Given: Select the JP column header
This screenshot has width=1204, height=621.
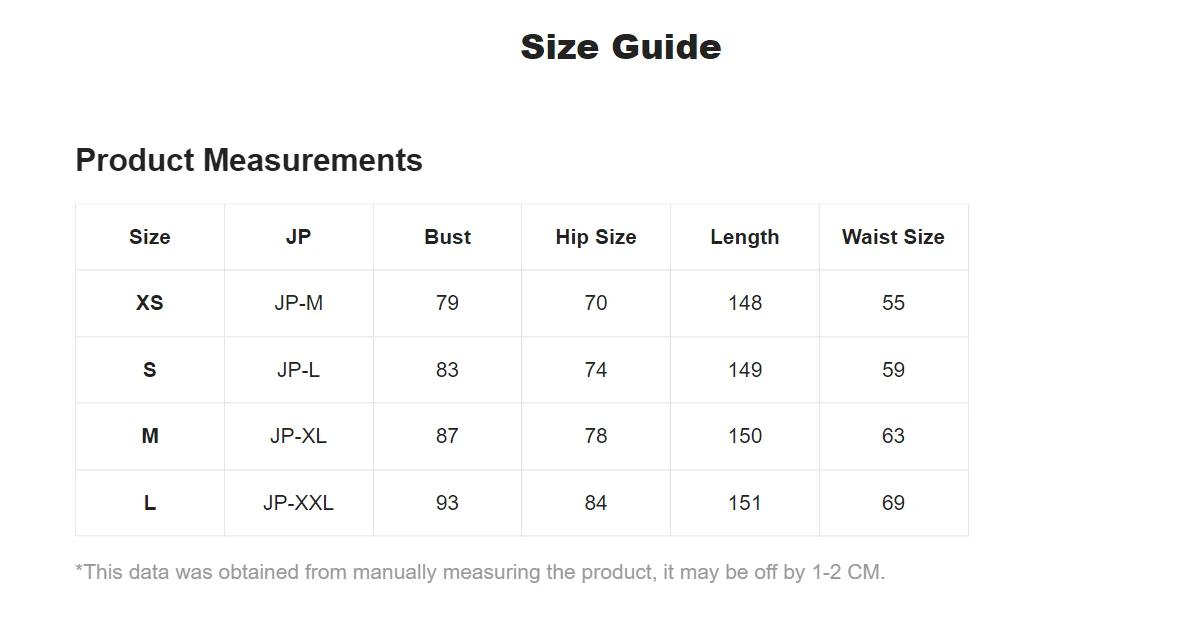Looking at the screenshot, I should pyautogui.click(x=298, y=237).
